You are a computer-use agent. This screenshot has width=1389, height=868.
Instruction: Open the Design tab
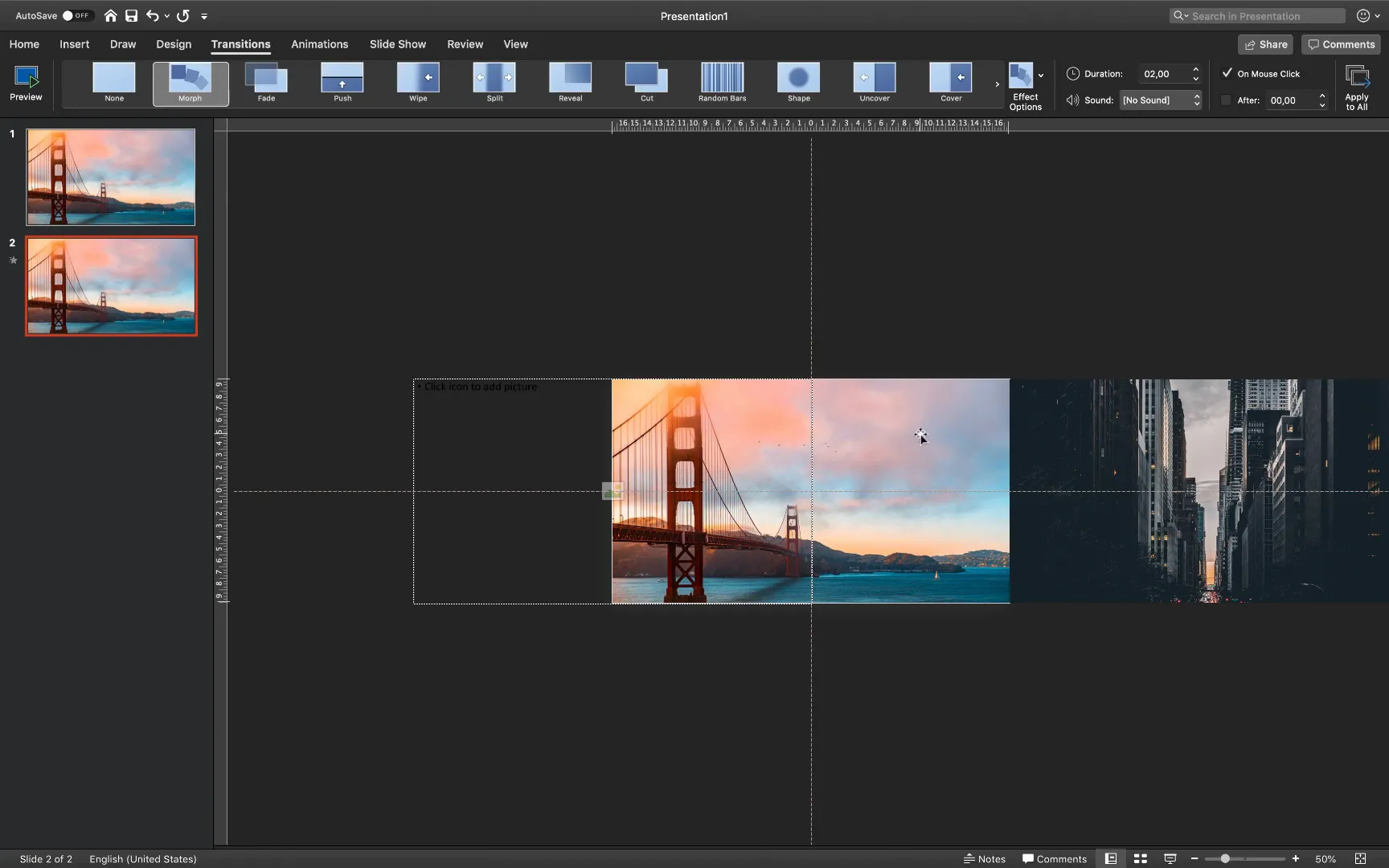click(174, 44)
